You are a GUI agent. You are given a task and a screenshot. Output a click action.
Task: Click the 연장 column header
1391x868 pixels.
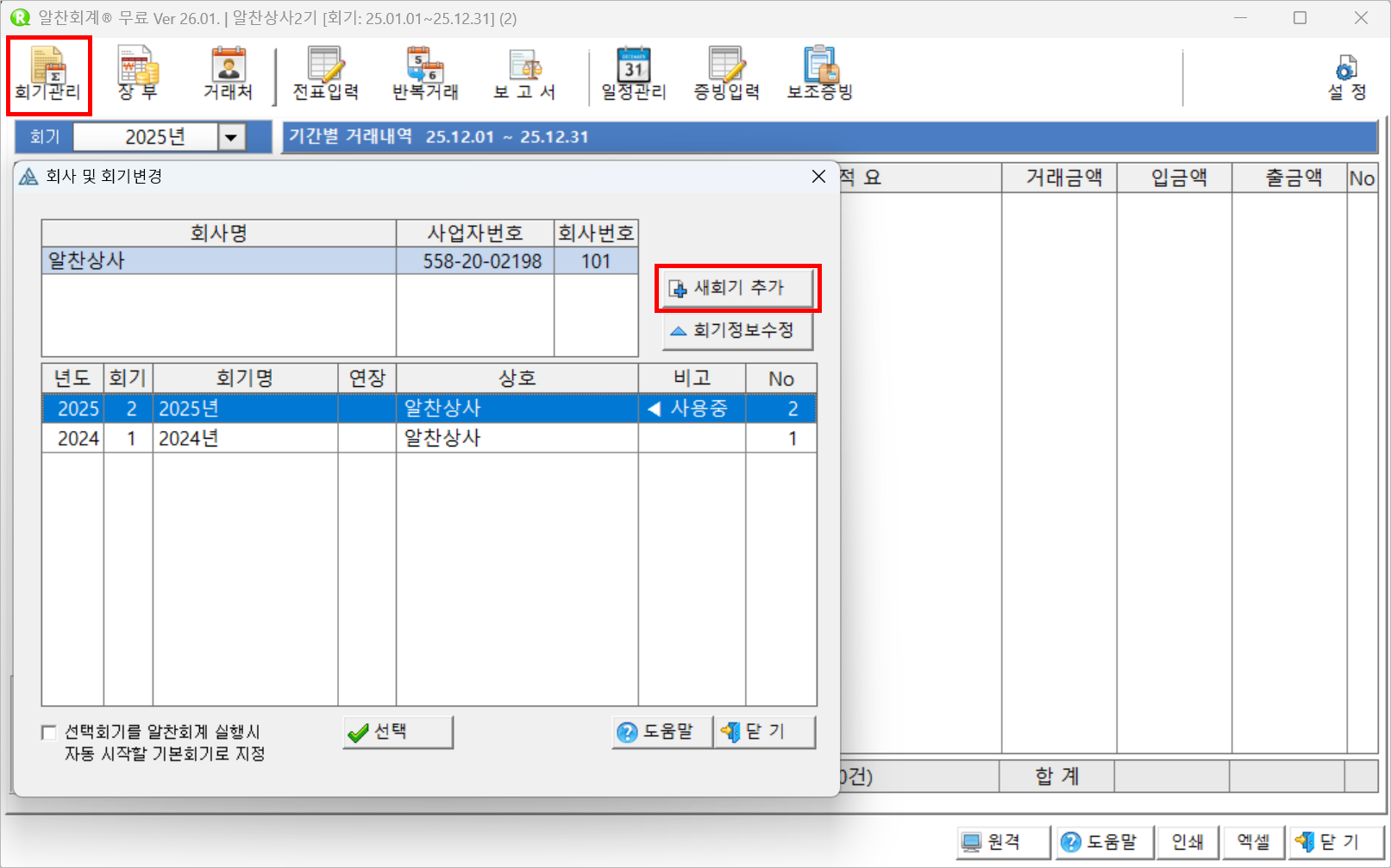(367, 378)
